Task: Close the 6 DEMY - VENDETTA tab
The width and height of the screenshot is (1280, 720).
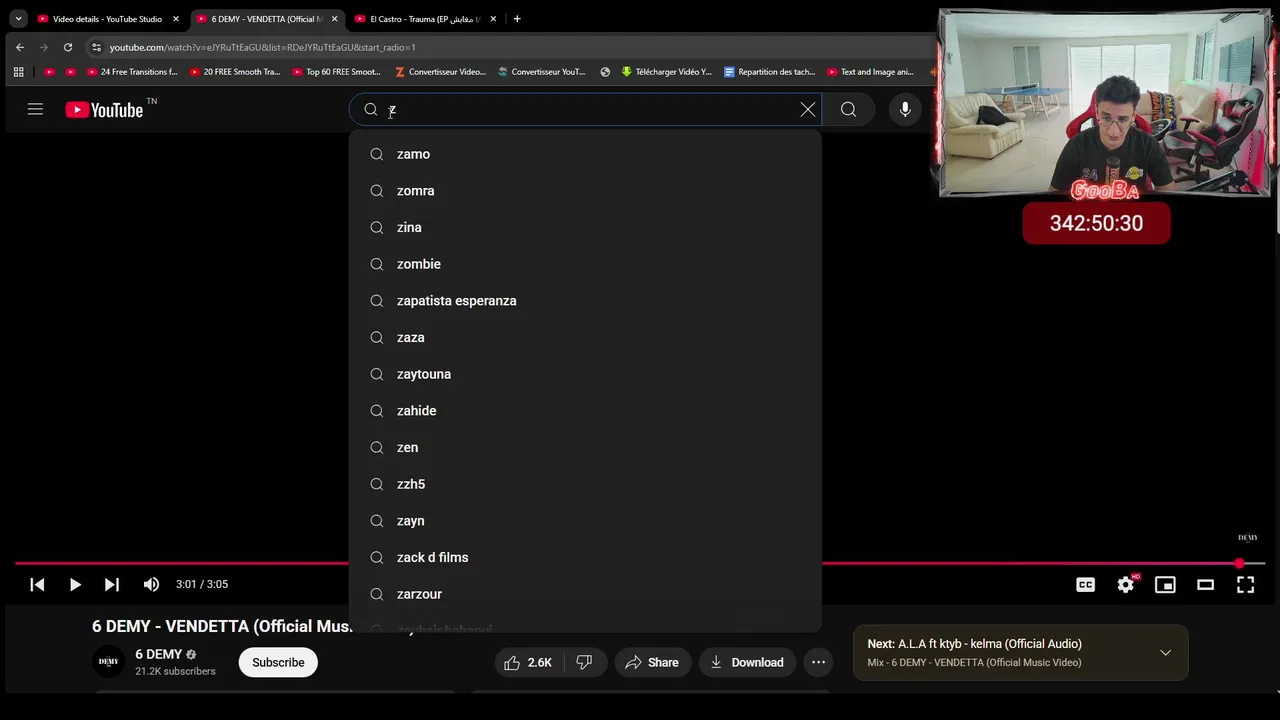Action: 334,19
